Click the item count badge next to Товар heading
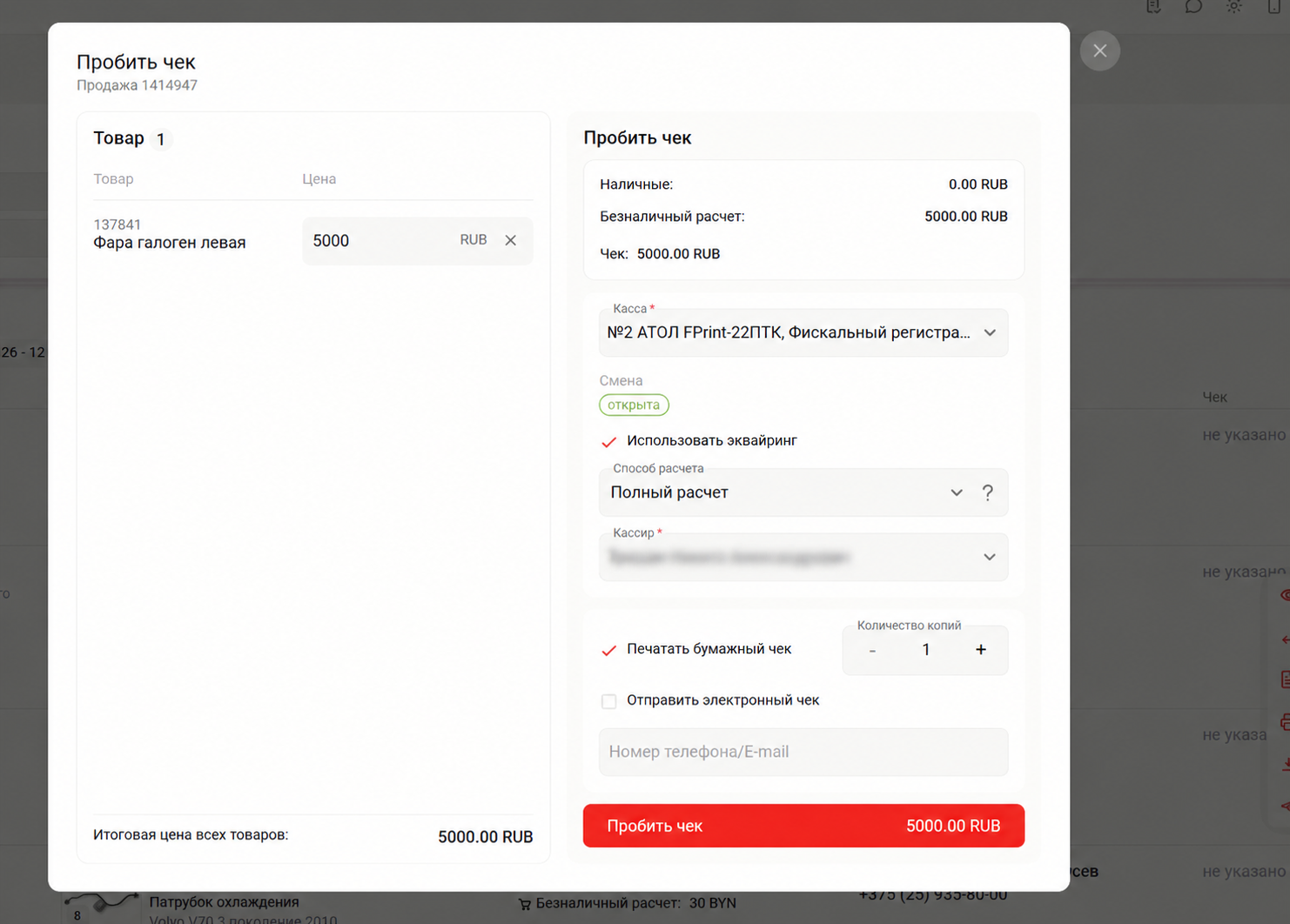 point(160,139)
